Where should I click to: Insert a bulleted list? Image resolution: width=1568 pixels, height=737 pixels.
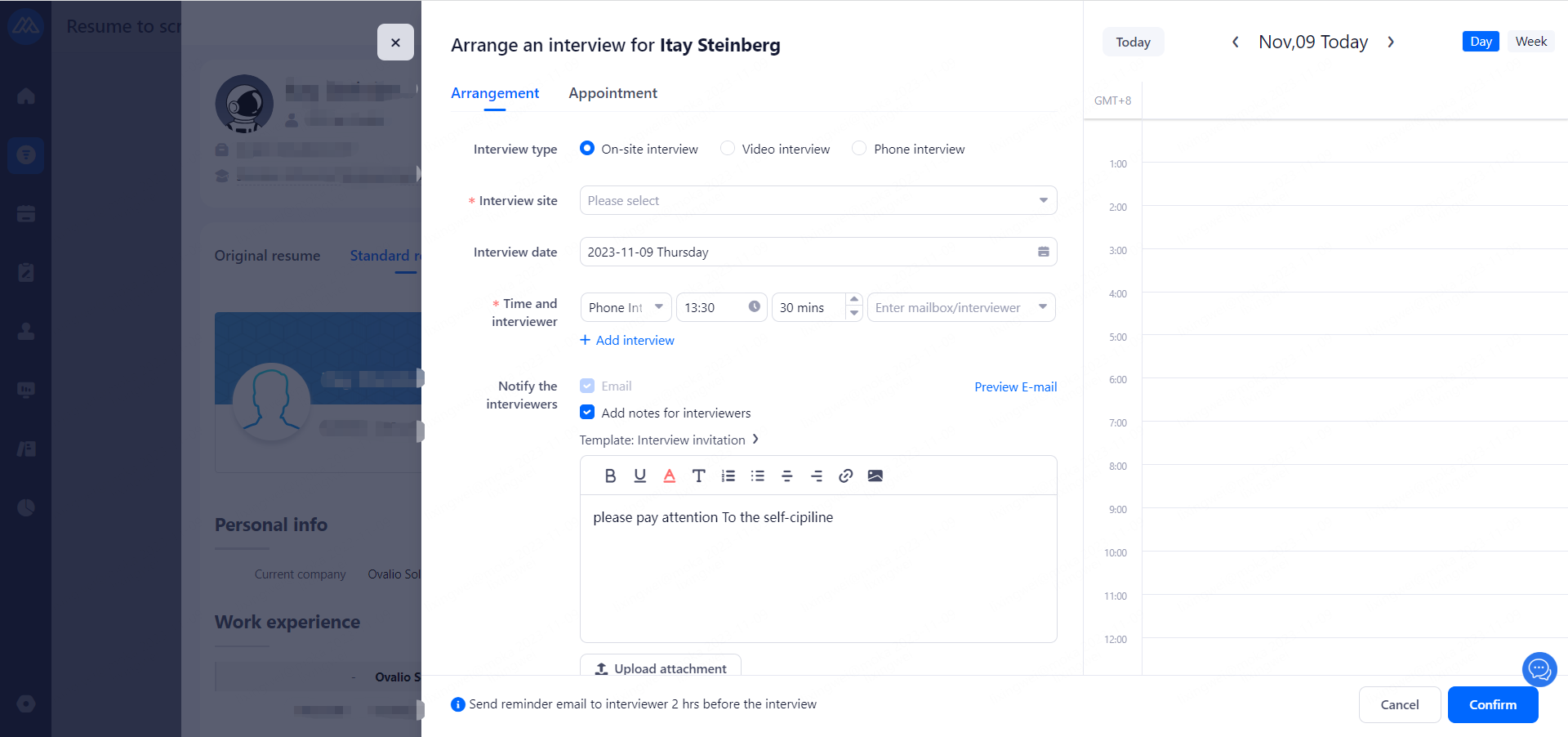[x=757, y=476]
